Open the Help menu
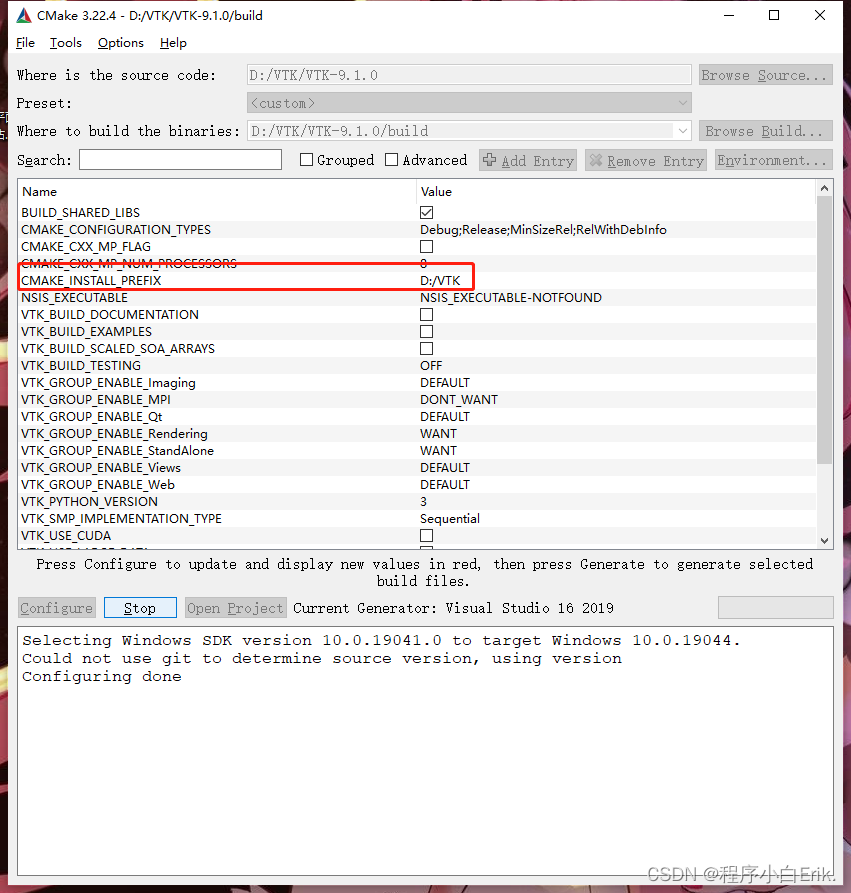 pos(172,43)
